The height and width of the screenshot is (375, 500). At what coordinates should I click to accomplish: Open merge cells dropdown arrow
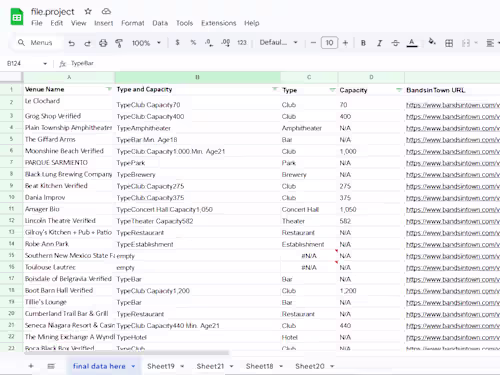tap(476, 43)
